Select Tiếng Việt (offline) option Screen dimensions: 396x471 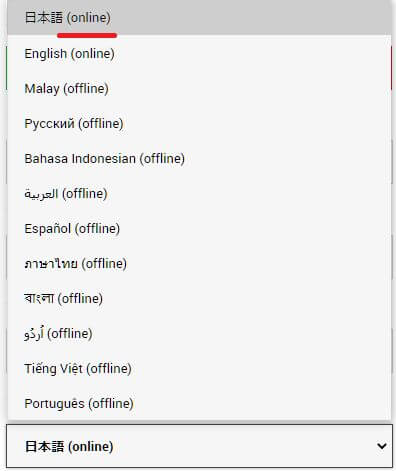pyautogui.click(x=199, y=368)
